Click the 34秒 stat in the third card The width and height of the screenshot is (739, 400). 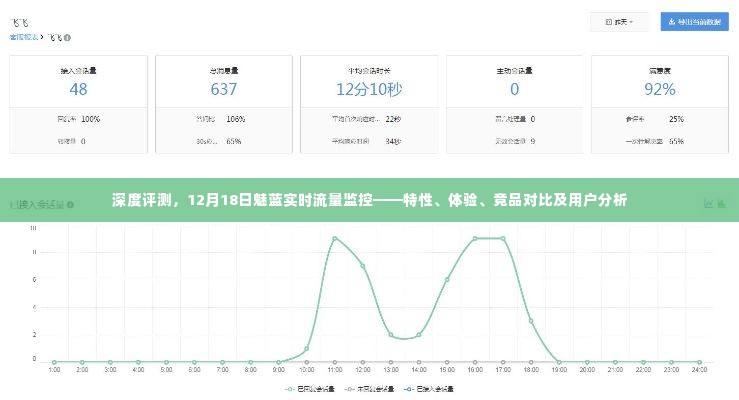pyautogui.click(x=393, y=141)
